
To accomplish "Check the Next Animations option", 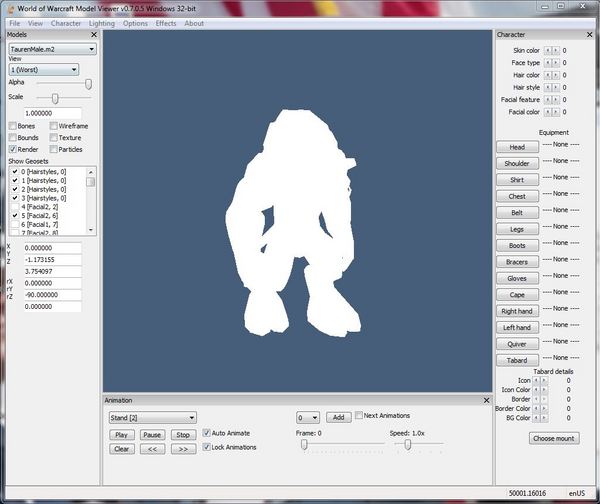I will pyautogui.click(x=360, y=415).
